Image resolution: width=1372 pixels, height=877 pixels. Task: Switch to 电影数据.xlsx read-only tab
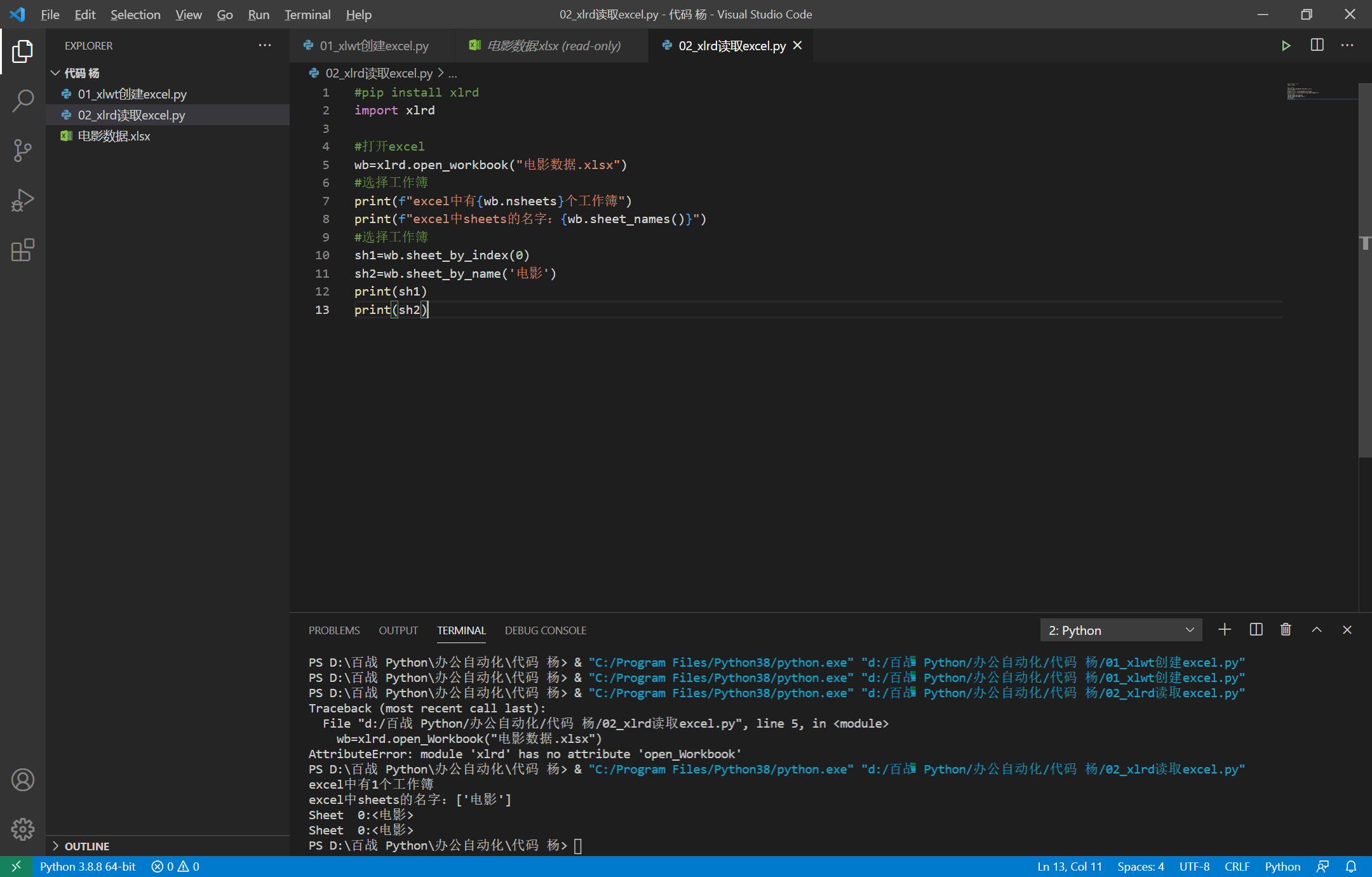coord(552,46)
